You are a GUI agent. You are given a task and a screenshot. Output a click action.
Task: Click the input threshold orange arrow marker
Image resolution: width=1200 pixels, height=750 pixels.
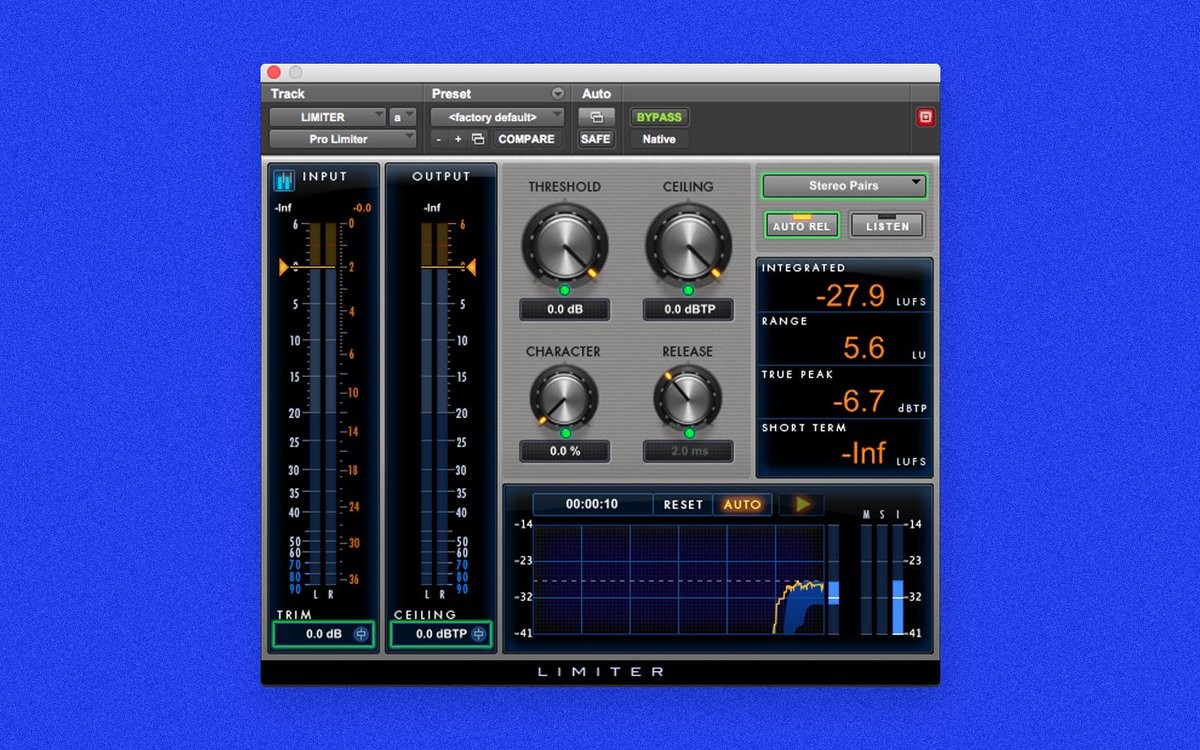click(x=285, y=266)
